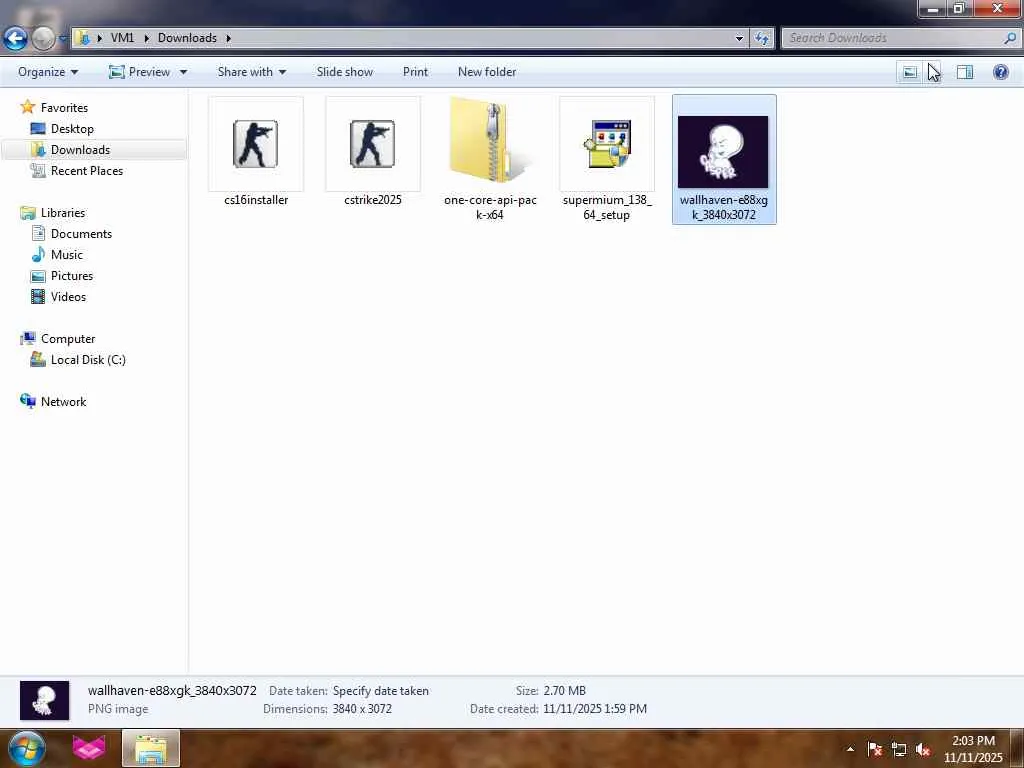Click Print in the toolbar
Viewport: 1024px width, 768px height.
coord(415,72)
